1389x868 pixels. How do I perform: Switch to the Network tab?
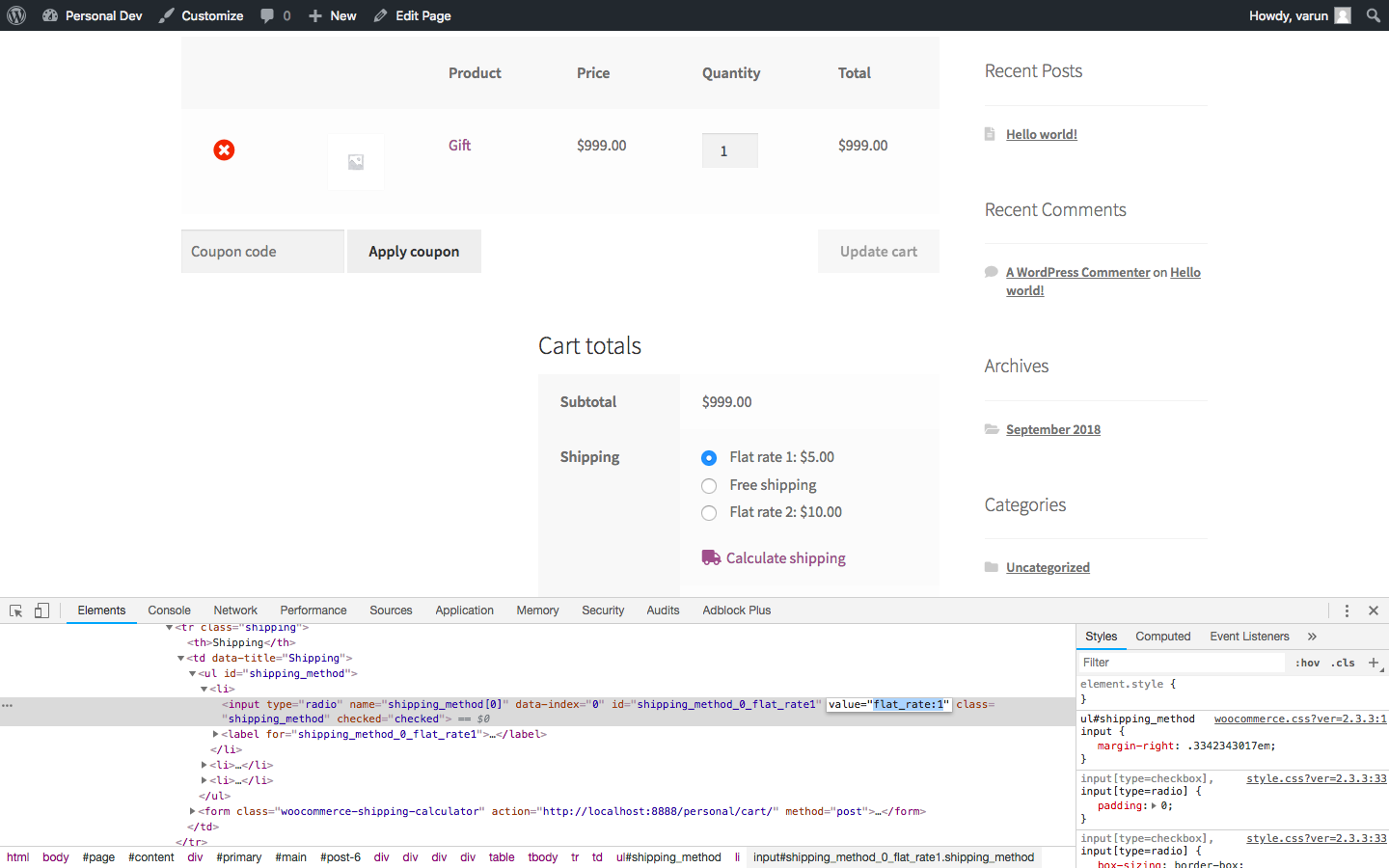point(235,610)
